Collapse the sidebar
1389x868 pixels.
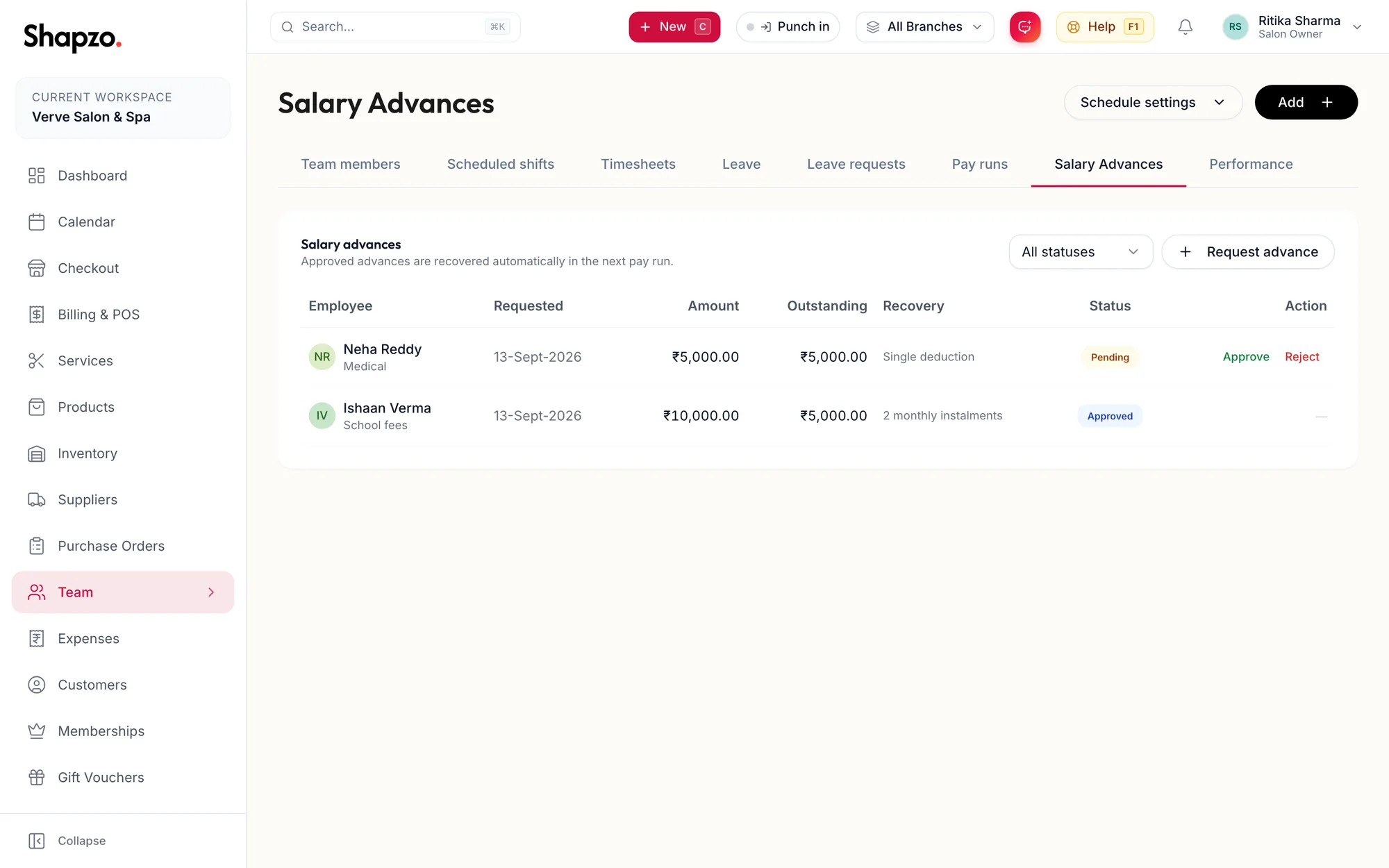click(67, 841)
